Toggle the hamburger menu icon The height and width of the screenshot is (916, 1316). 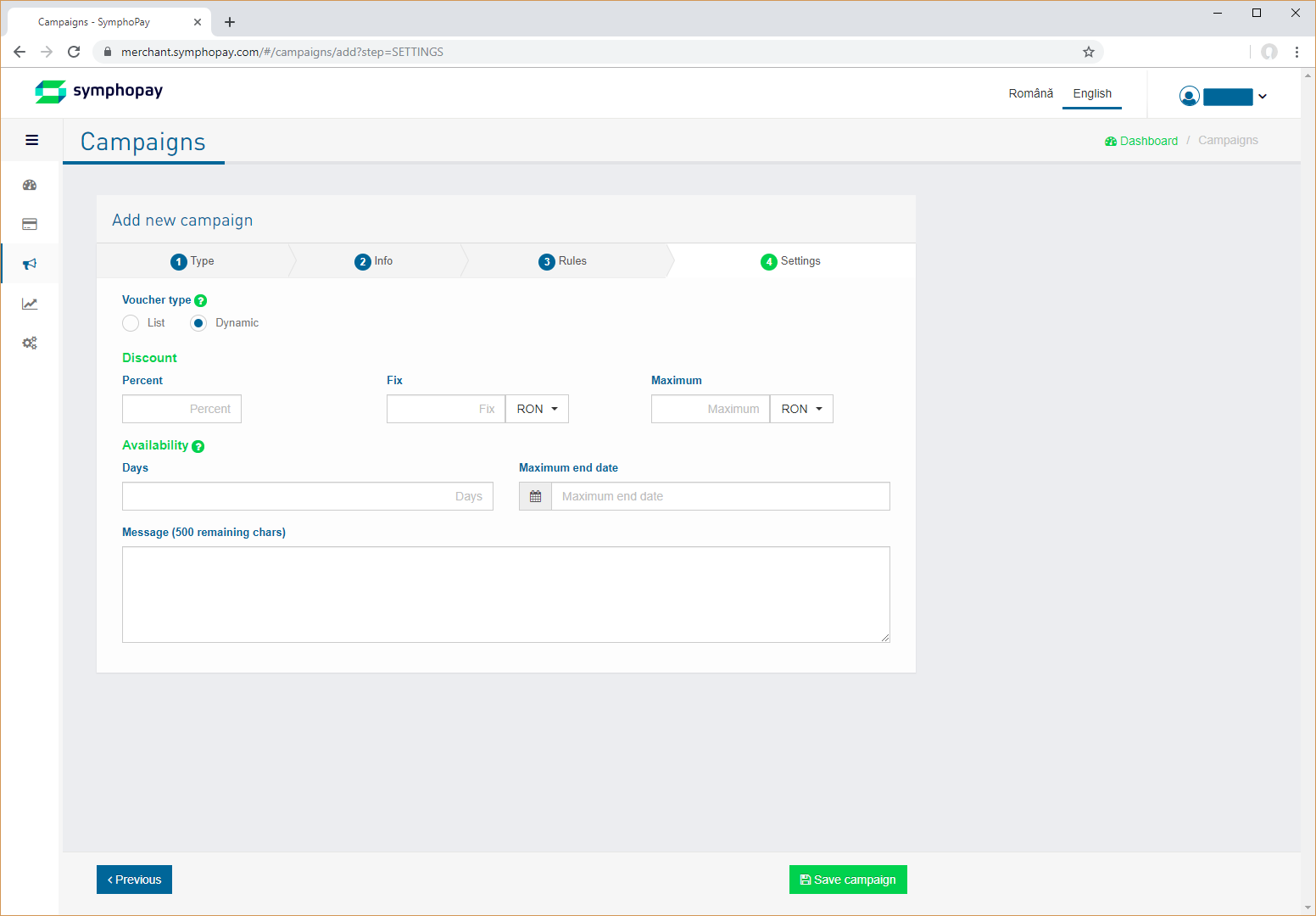32,140
